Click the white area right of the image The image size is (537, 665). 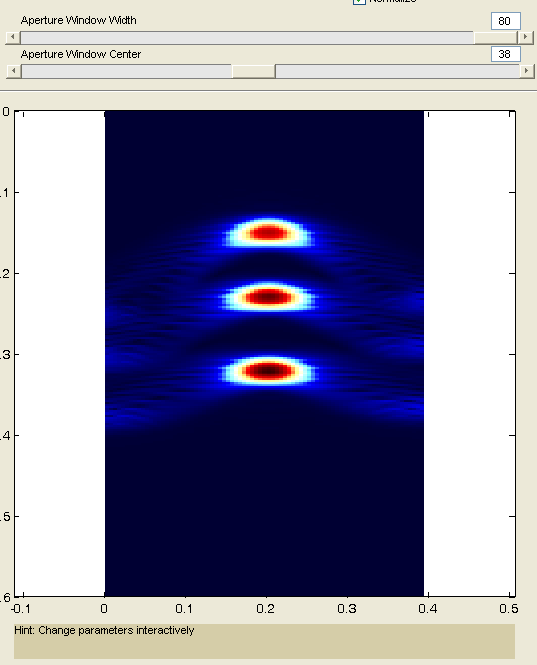tap(469, 354)
